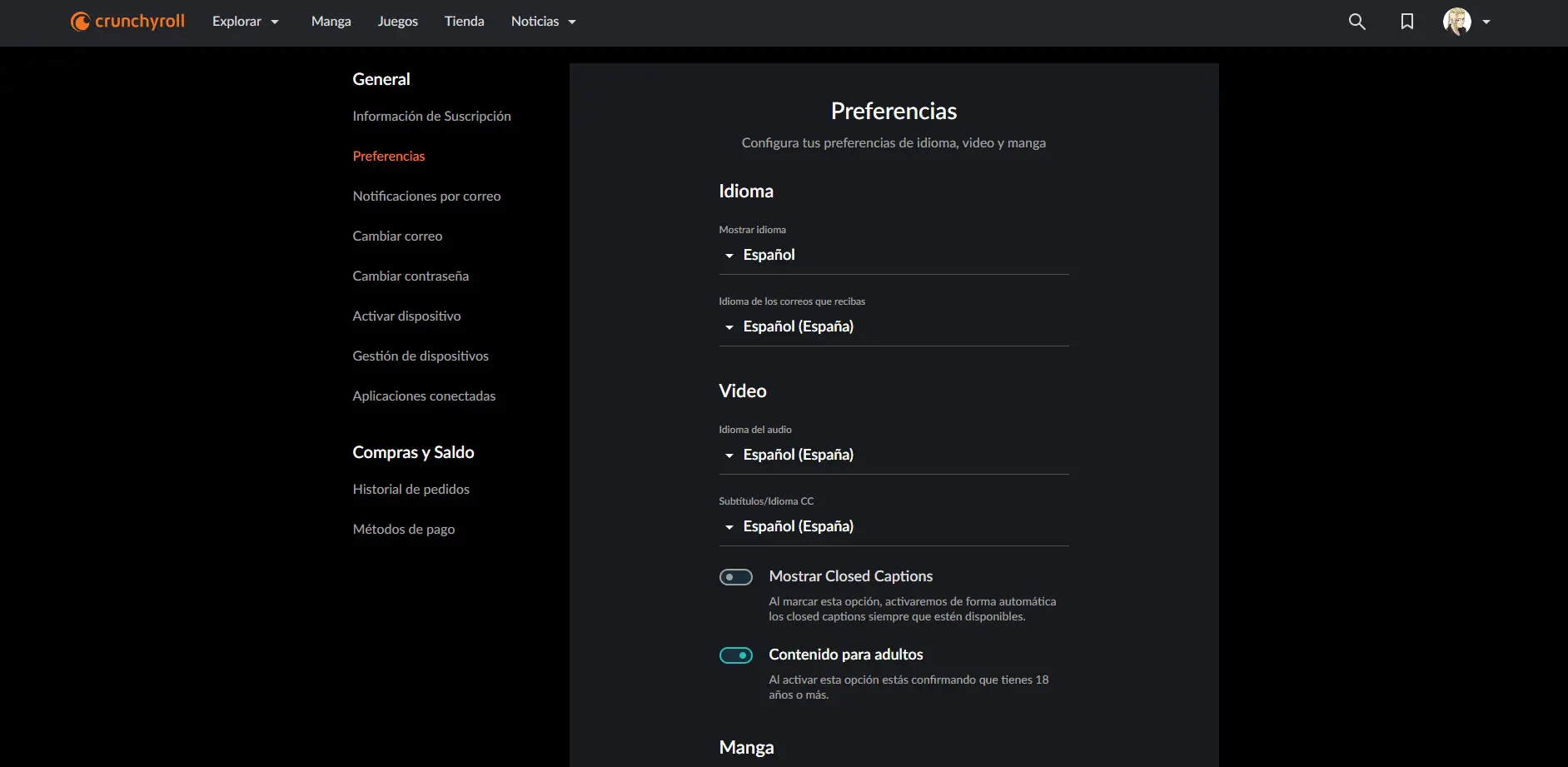
Task: Open the Juegos menu item
Action: tap(398, 22)
